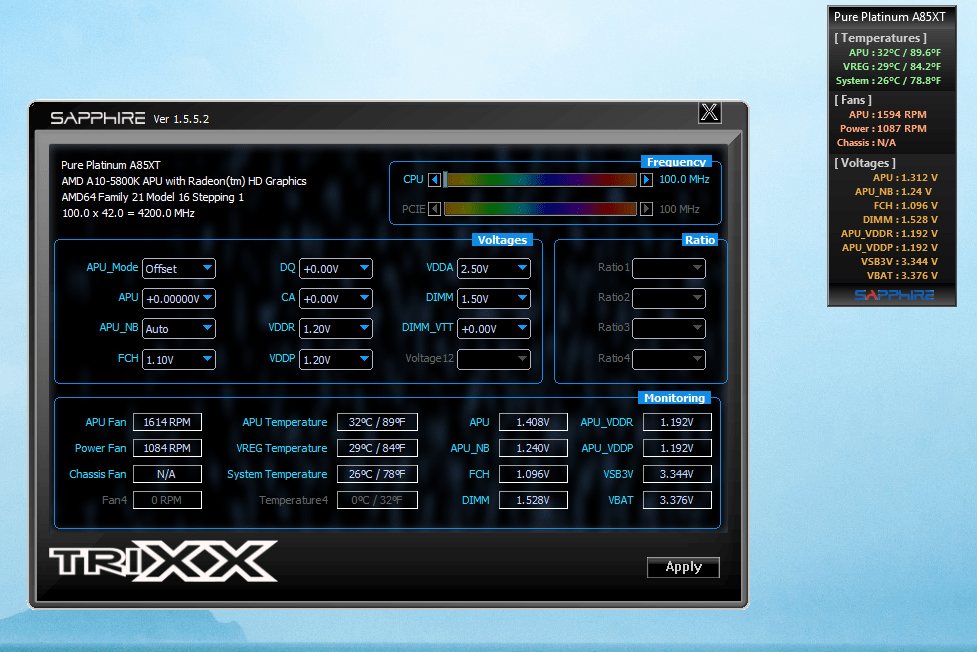Expand the APU_NB dropdown set to Auto
The height and width of the screenshot is (652, 977).
coord(179,328)
